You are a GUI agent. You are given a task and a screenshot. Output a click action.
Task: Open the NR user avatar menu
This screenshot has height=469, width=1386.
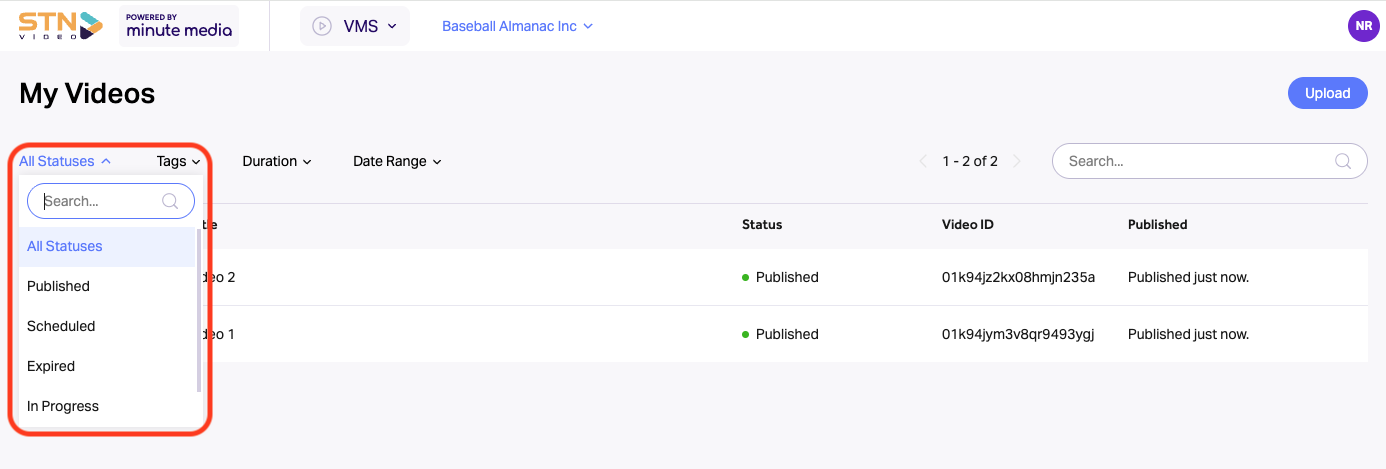click(1363, 26)
